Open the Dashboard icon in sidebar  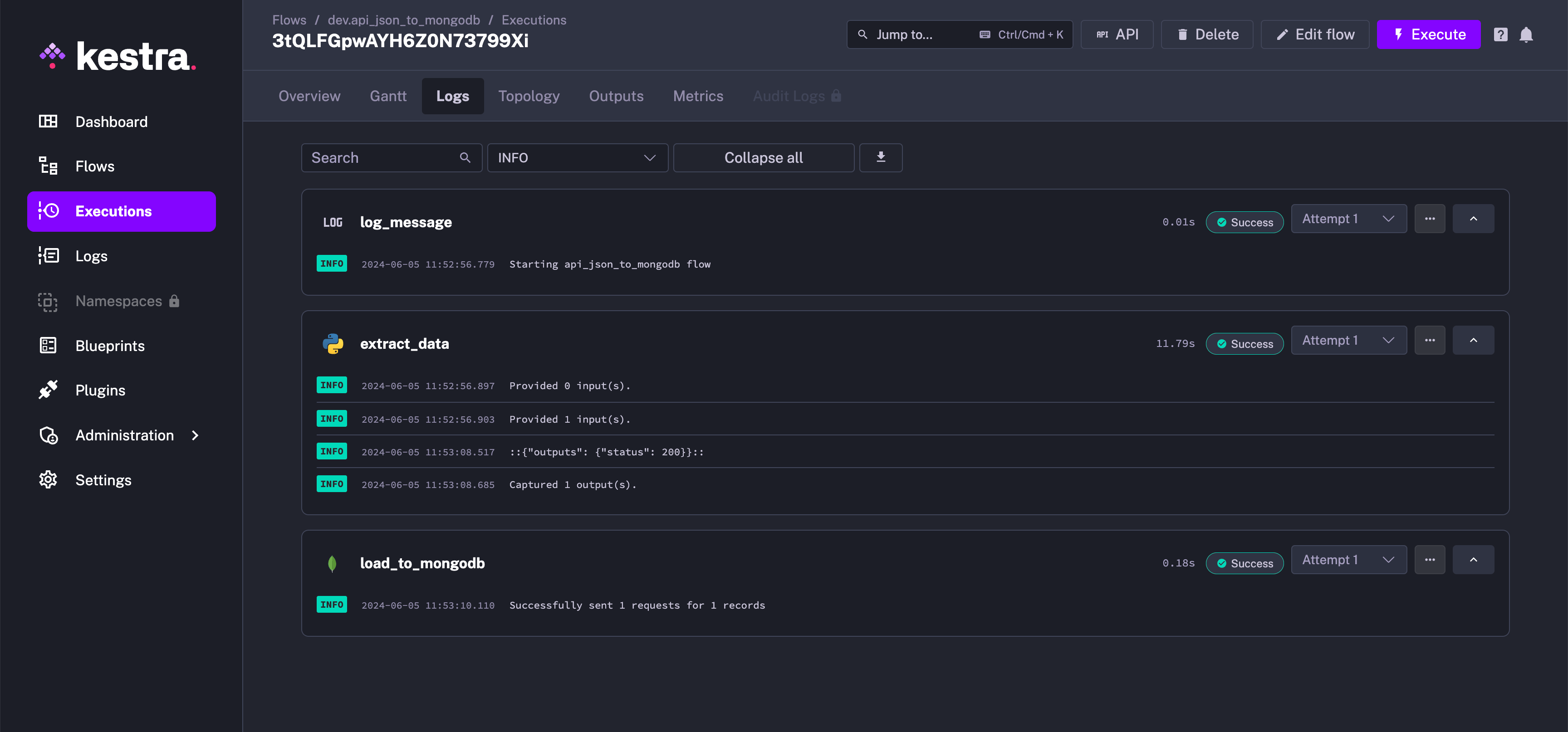[48, 121]
